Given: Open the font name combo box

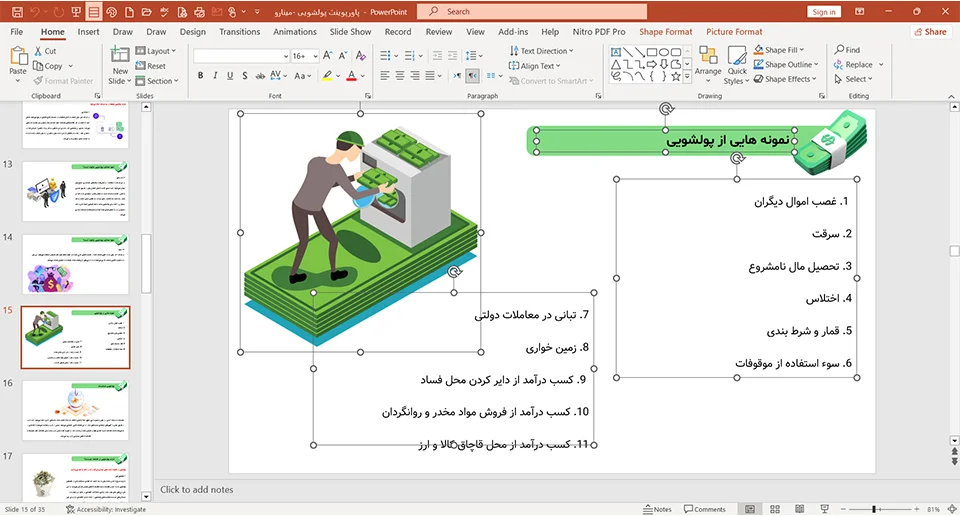Looking at the screenshot, I should point(241,56).
